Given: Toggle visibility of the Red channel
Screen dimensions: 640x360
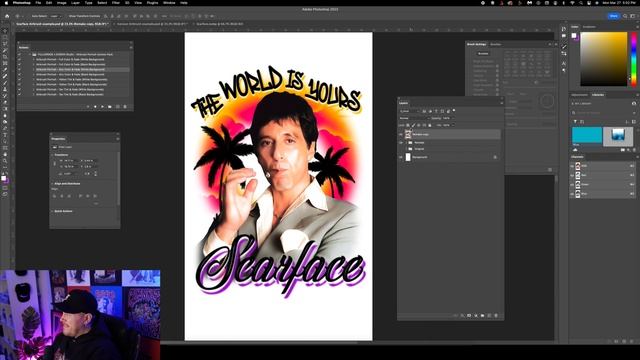Looking at the screenshot, I should 572,175.
